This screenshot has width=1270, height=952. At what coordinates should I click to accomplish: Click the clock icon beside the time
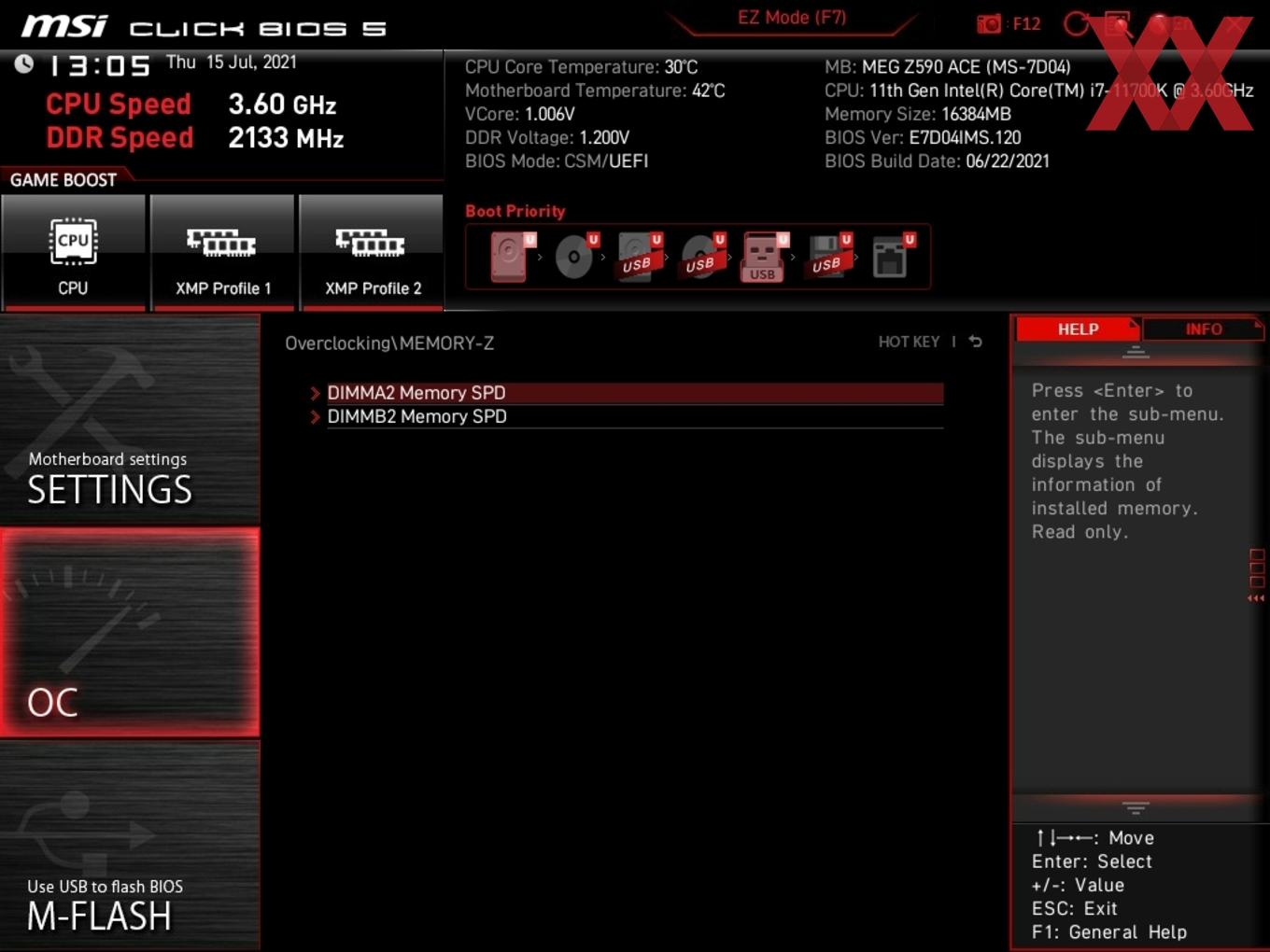(x=23, y=63)
